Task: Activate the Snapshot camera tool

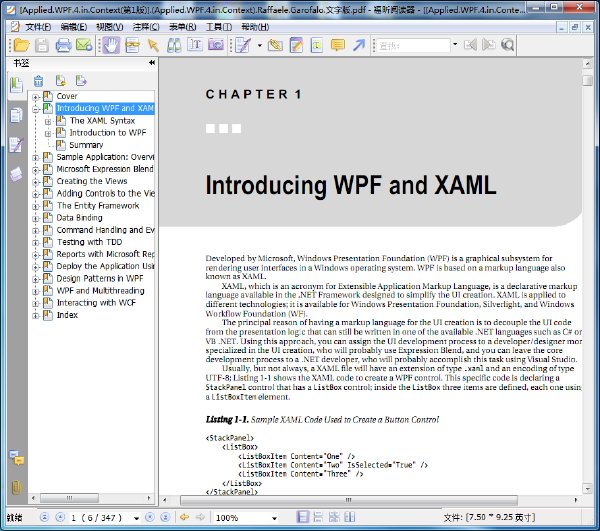Action: coord(216,45)
